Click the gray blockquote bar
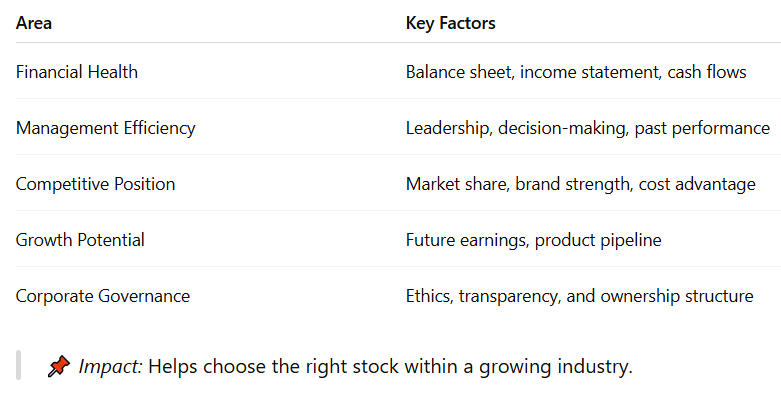 coord(18,365)
